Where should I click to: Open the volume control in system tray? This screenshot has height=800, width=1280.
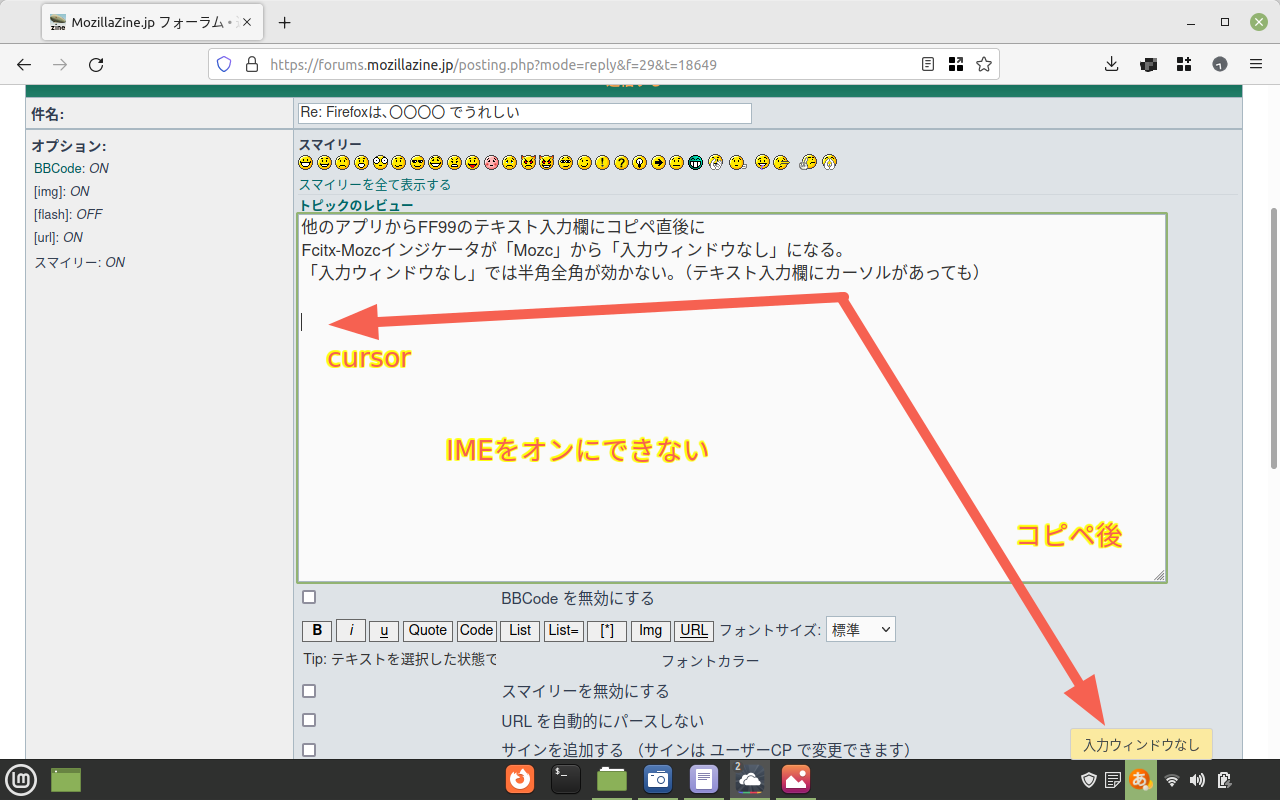[1197, 780]
